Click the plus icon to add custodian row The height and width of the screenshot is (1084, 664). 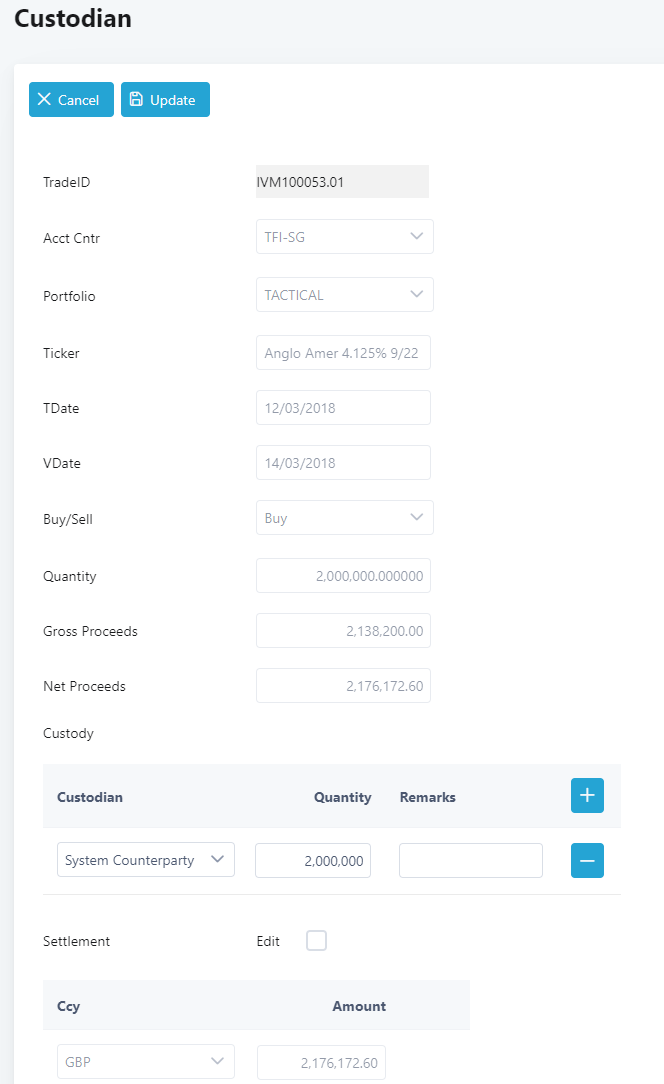587,795
